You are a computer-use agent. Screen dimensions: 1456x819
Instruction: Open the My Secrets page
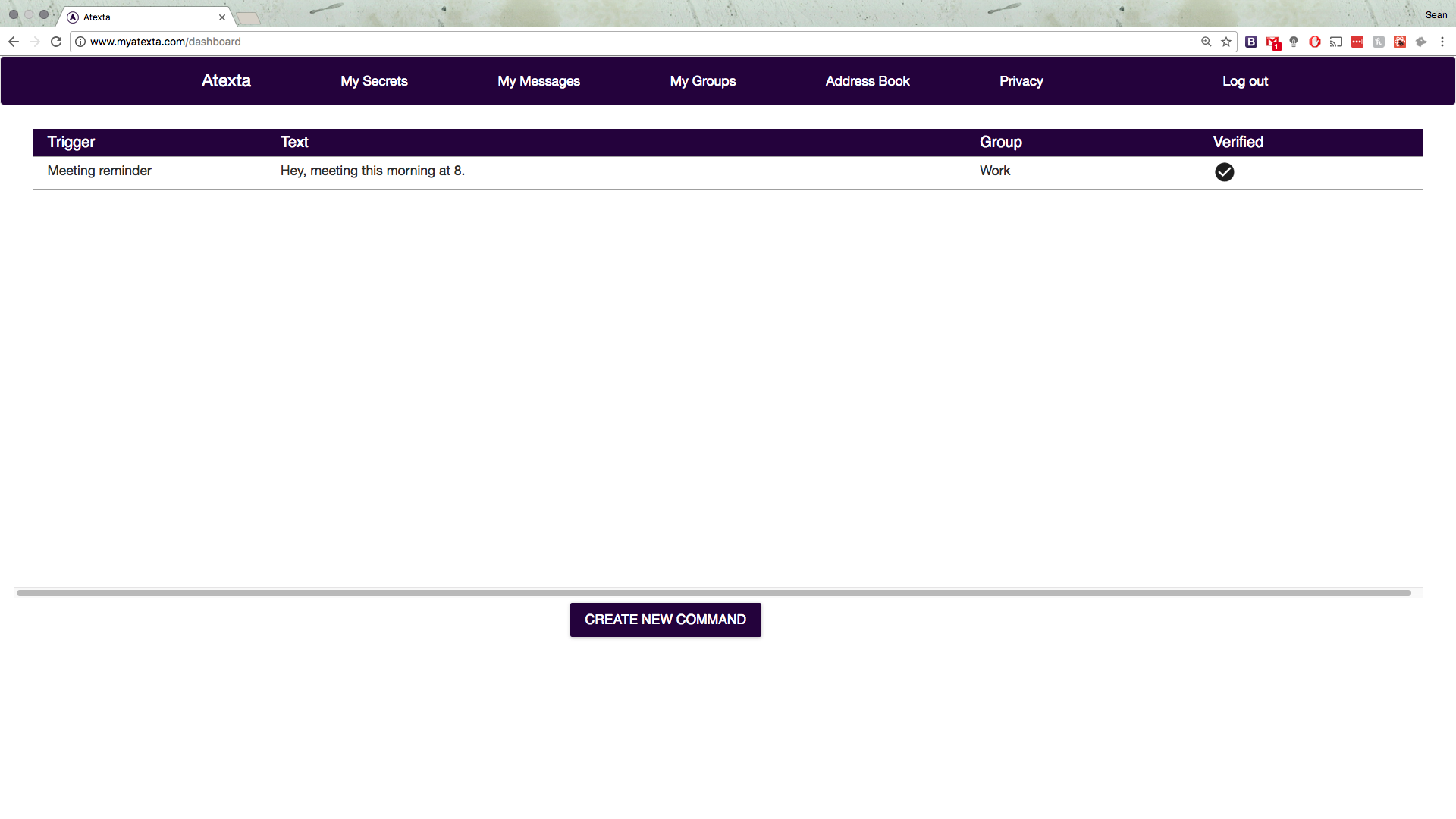click(x=374, y=81)
